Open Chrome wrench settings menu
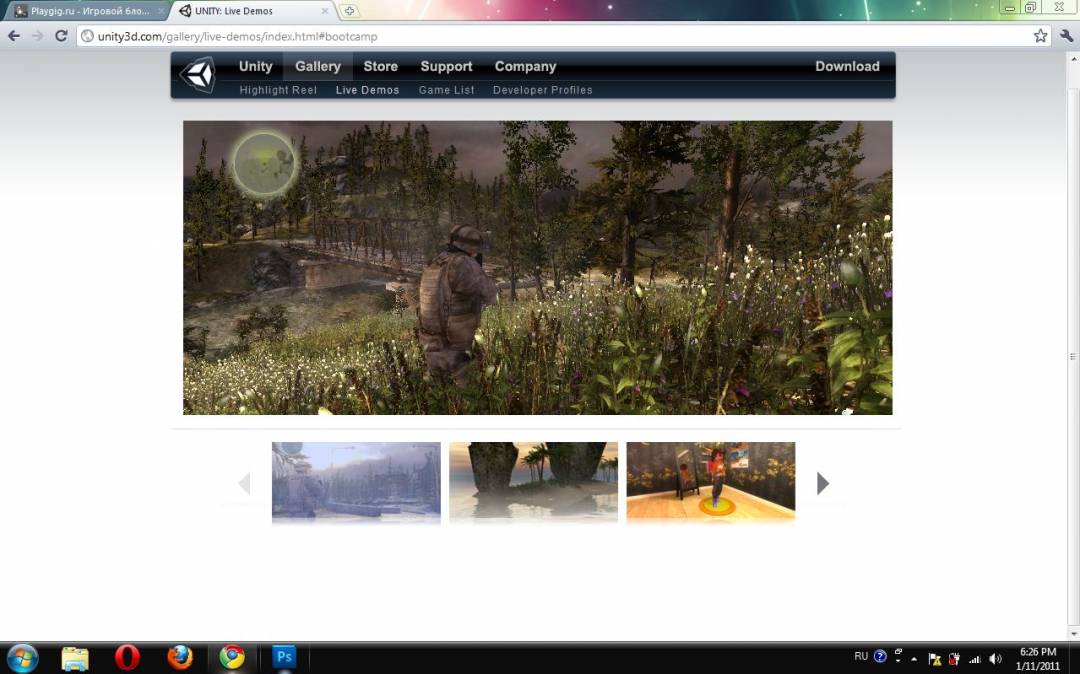1080x674 pixels. (x=1066, y=36)
